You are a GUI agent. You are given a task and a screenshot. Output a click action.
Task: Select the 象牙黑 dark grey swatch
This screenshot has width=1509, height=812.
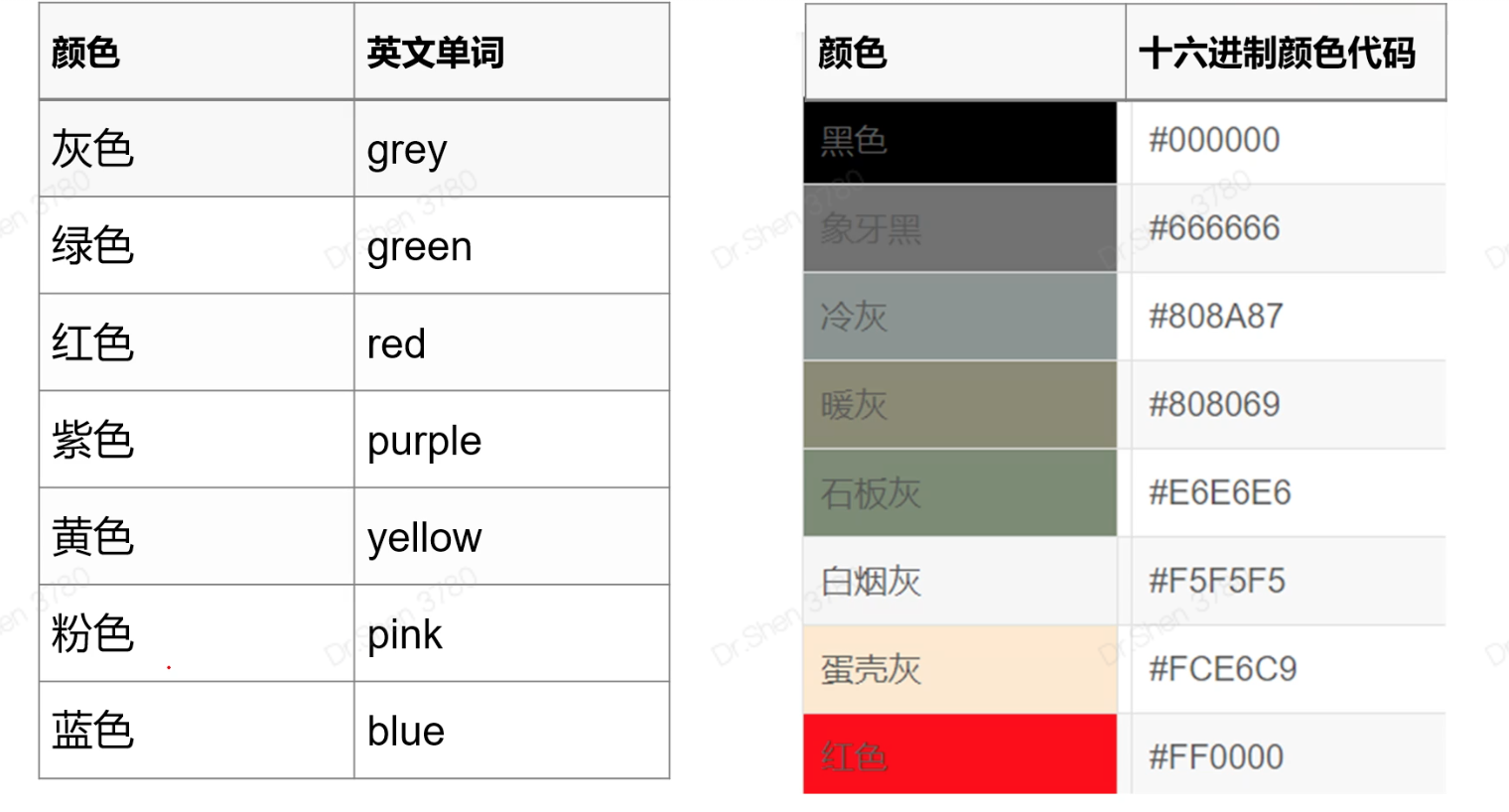[960, 228]
